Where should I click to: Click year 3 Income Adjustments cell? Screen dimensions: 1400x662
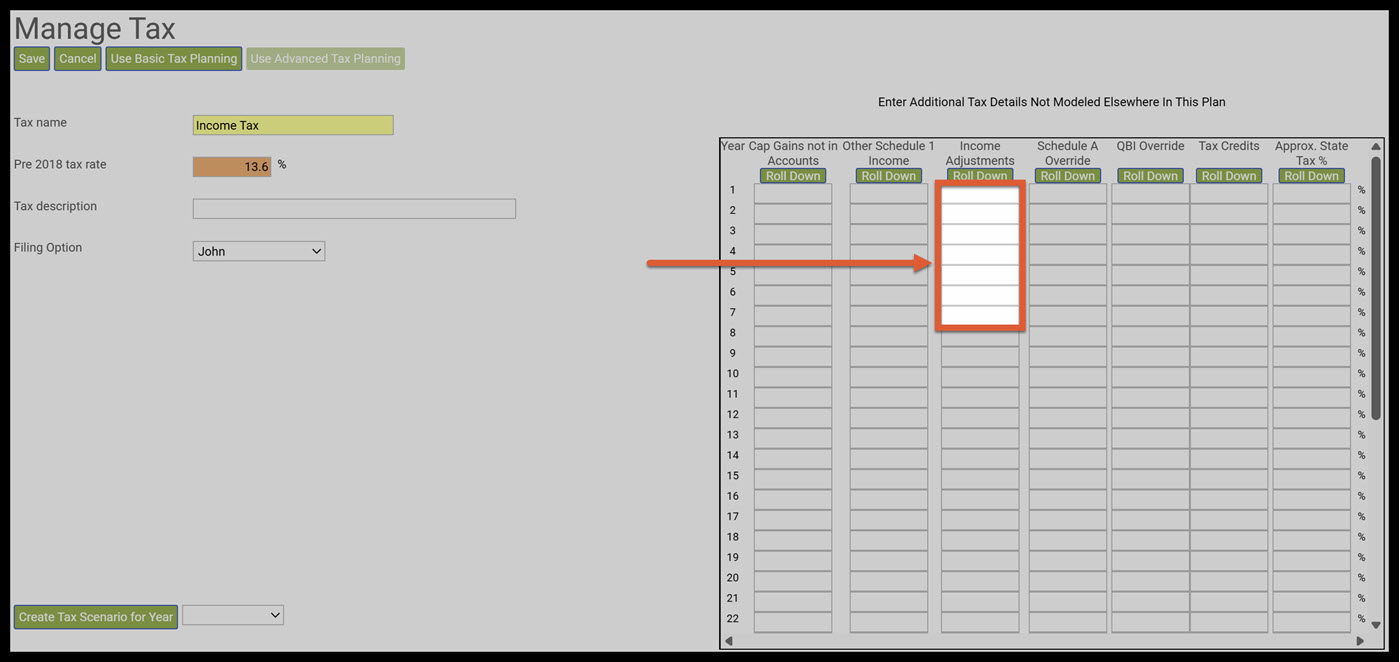click(980, 235)
